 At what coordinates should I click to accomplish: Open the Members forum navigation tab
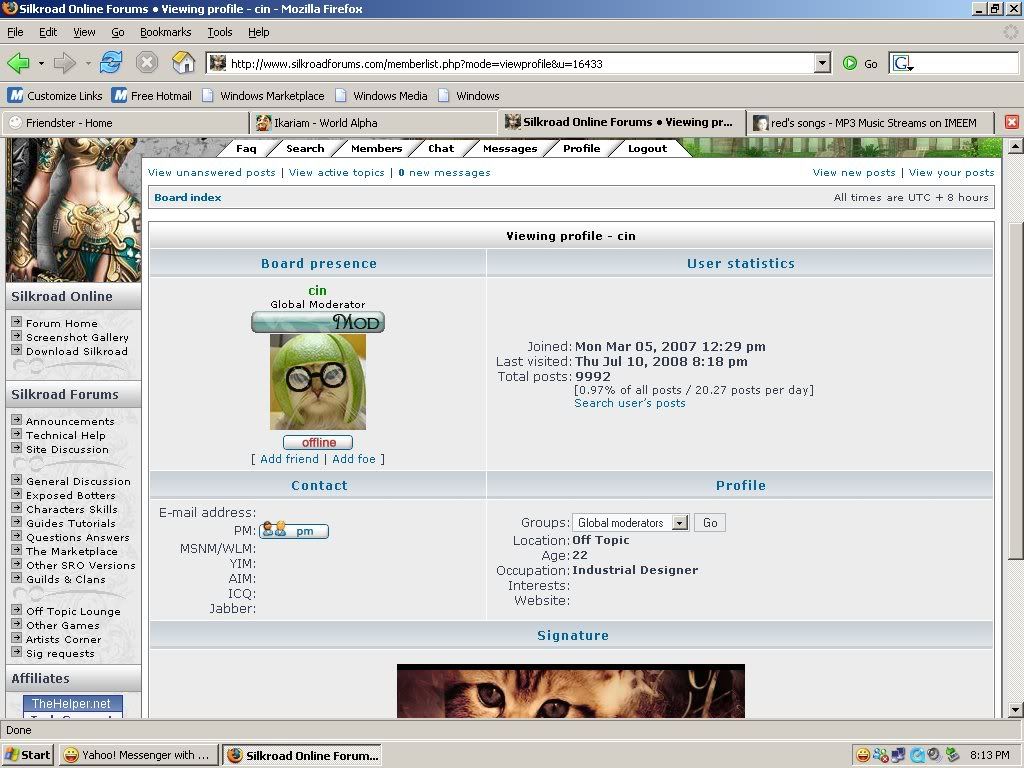[x=376, y=148]
